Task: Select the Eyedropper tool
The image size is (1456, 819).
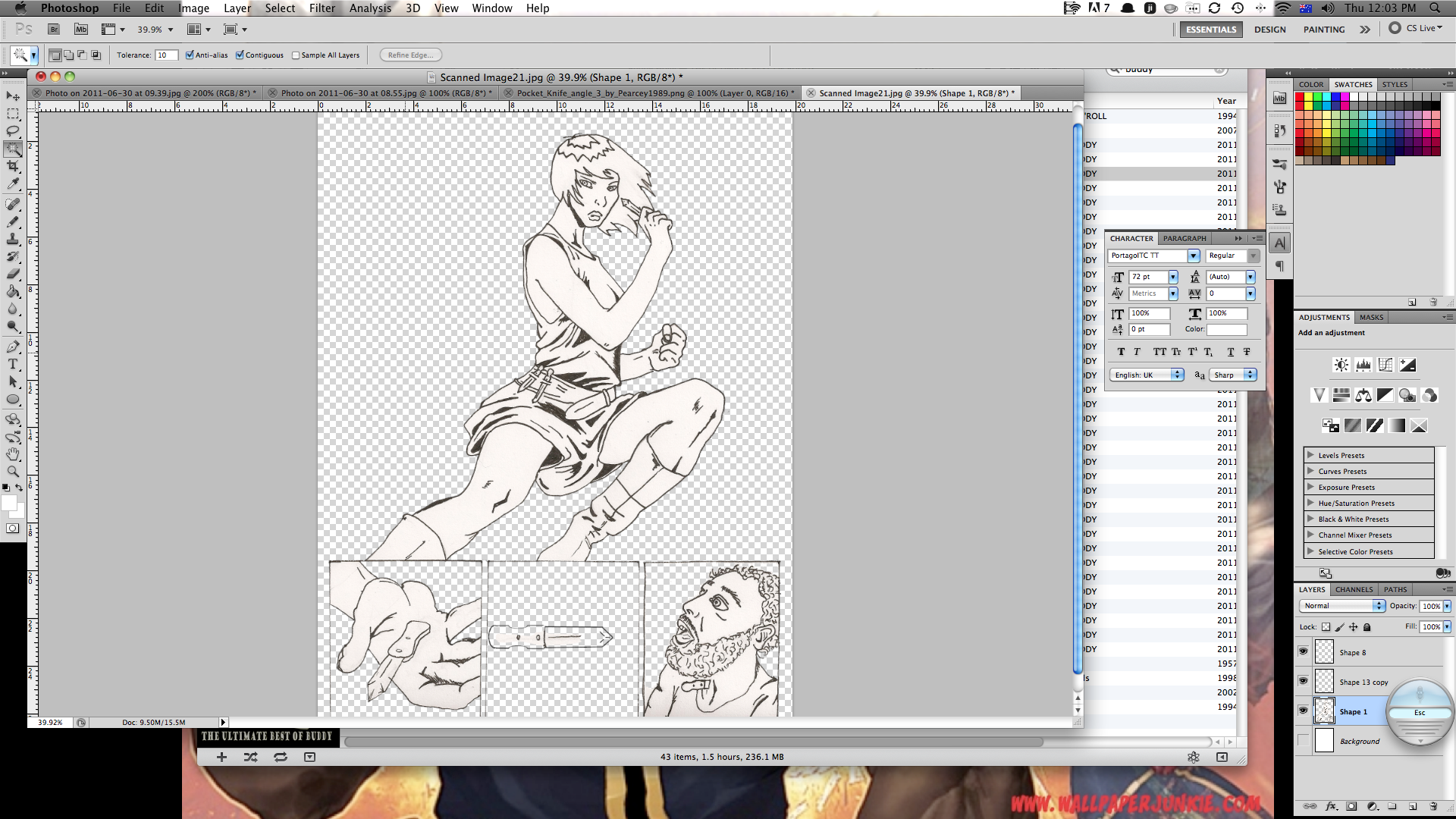Action: click(13, 184)
